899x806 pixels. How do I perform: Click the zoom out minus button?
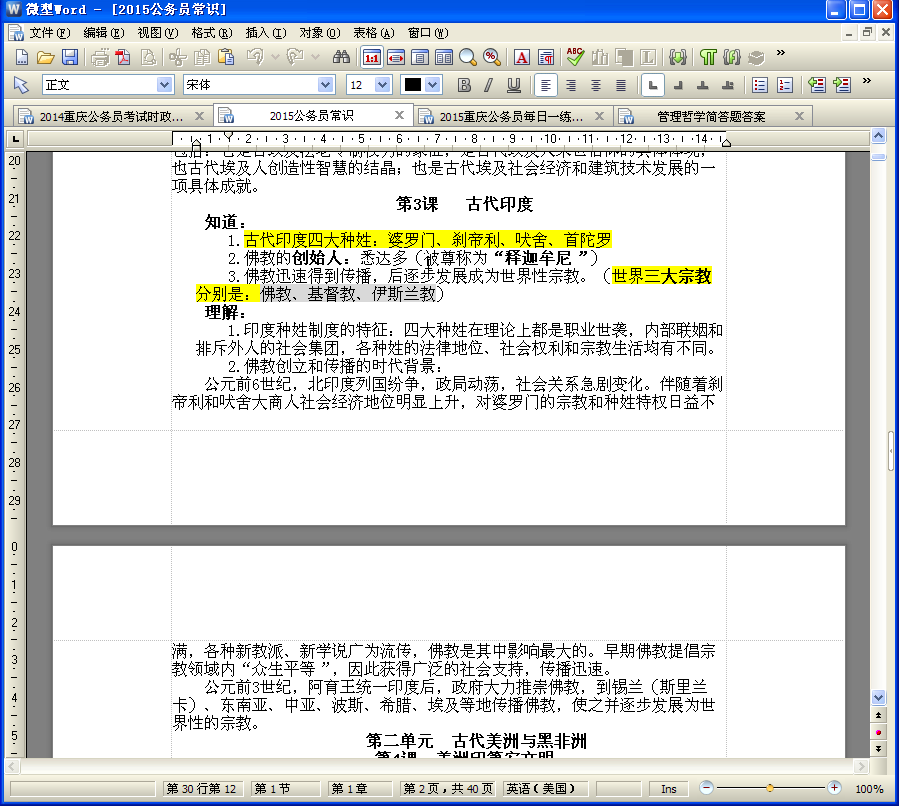tap(707, 788)
